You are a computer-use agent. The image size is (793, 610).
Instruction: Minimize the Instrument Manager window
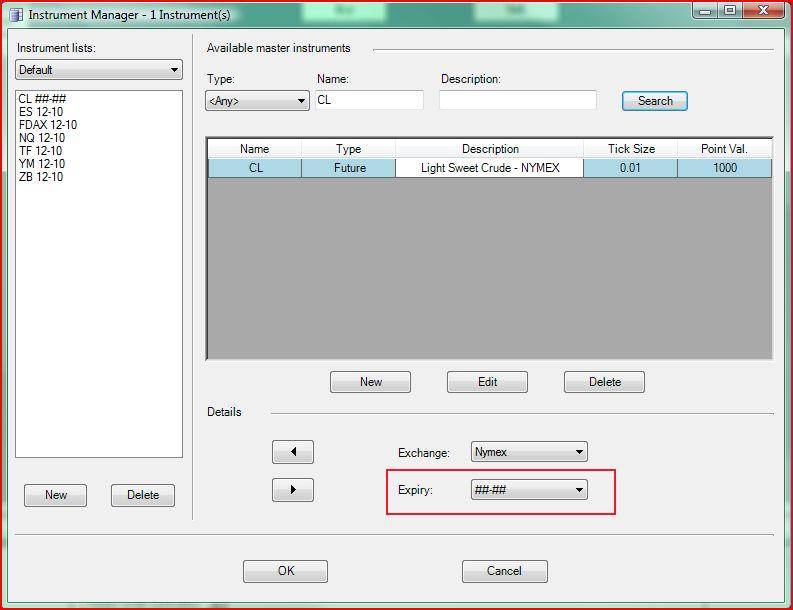[x=706, y=10]
